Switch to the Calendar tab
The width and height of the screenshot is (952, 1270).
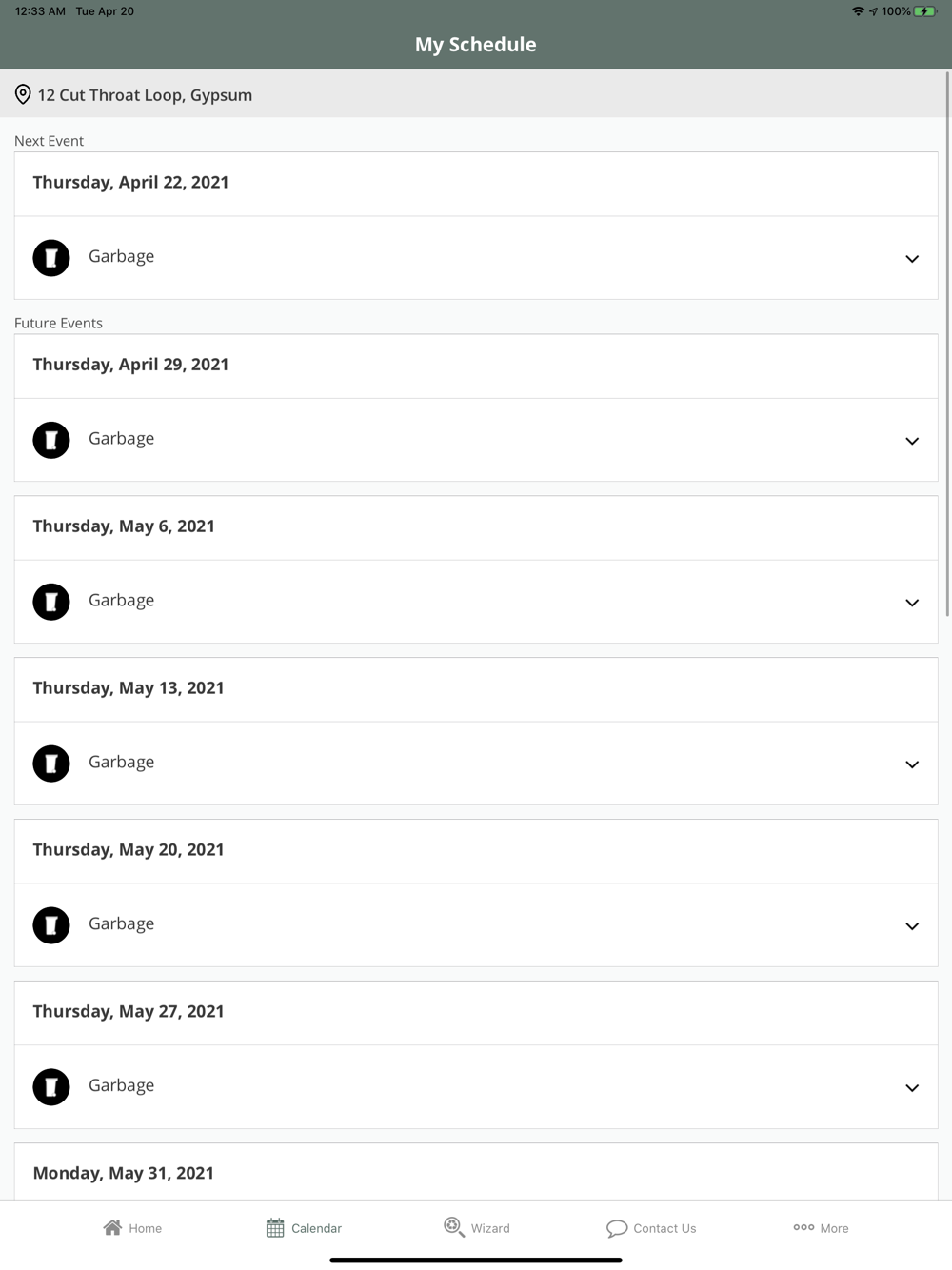[x=304, y=1228]
